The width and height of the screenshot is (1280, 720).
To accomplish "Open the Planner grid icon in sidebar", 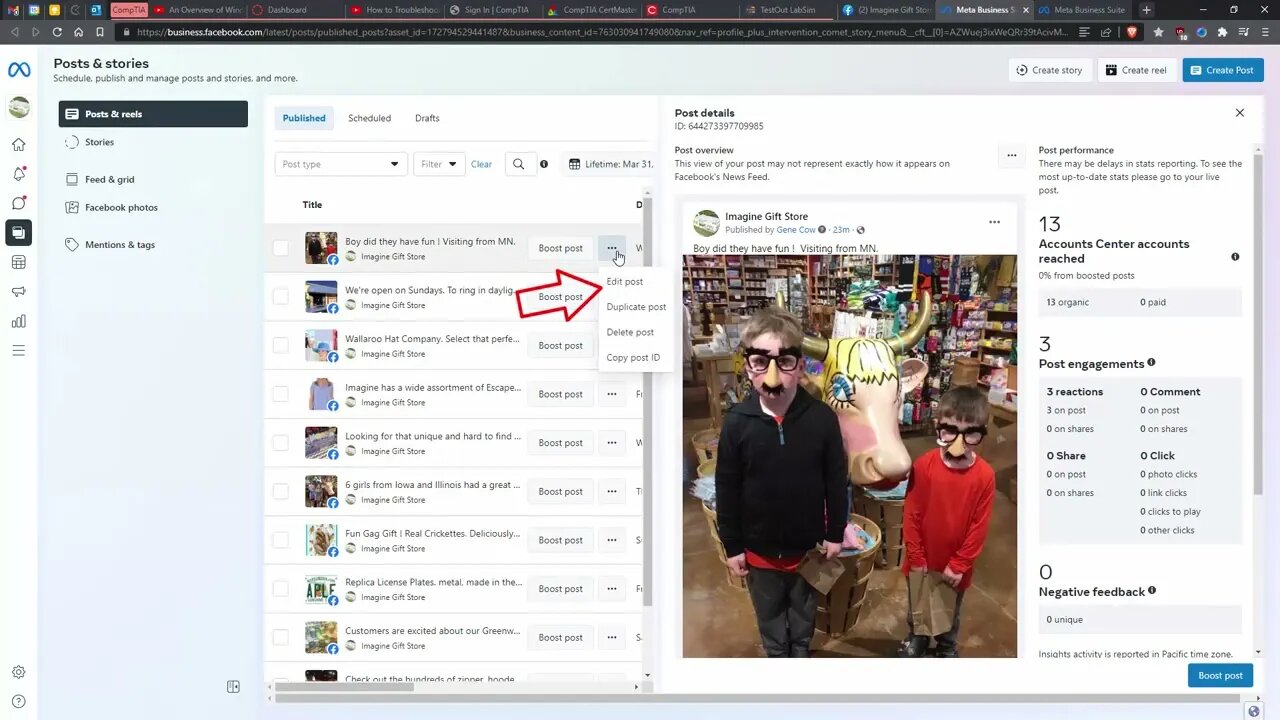I will pyautogui.click(x=19, y=262).
